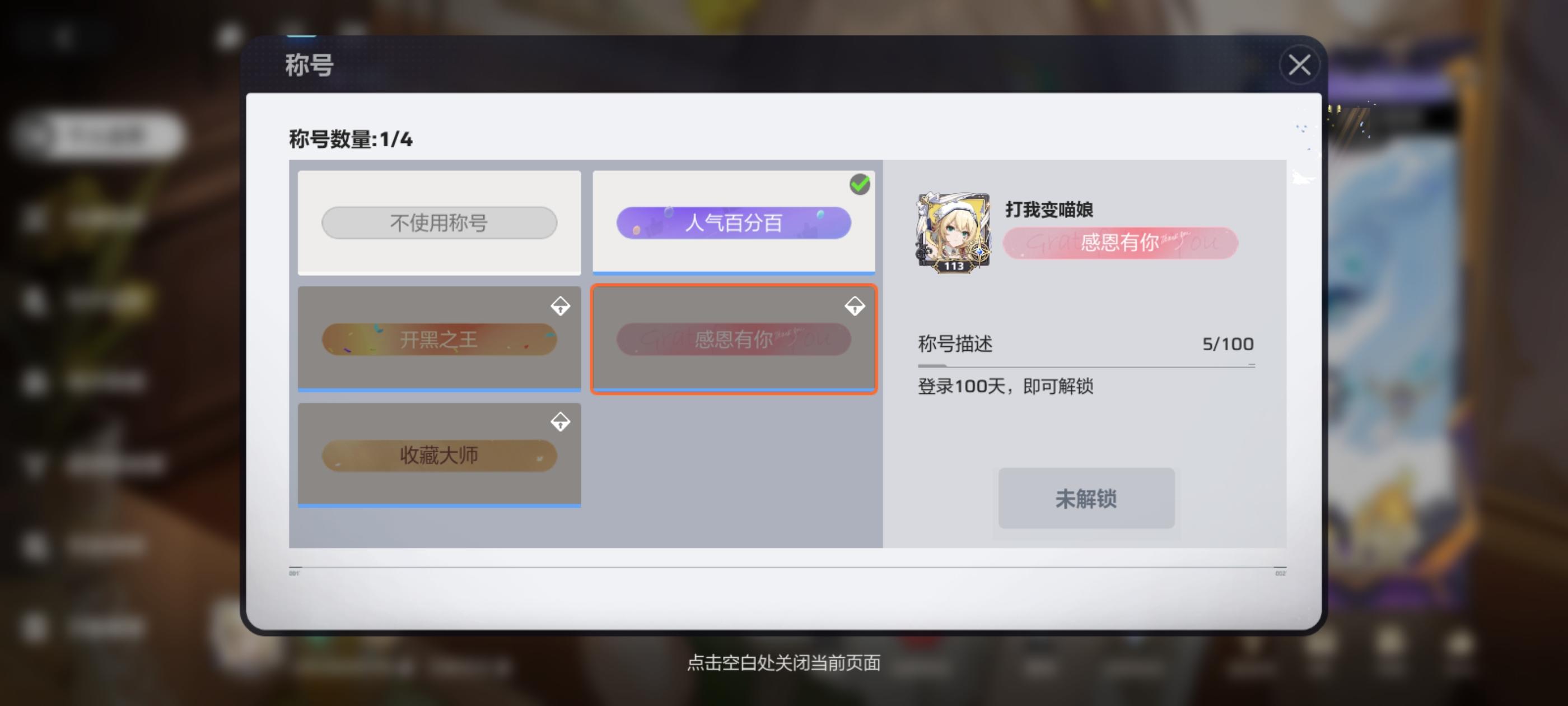The width and height of the screenshot is (1568, 706).
Task: Click 点击空白处关闭当前页面 hint text
Action: pyautogui.click(x=783, y=662)
